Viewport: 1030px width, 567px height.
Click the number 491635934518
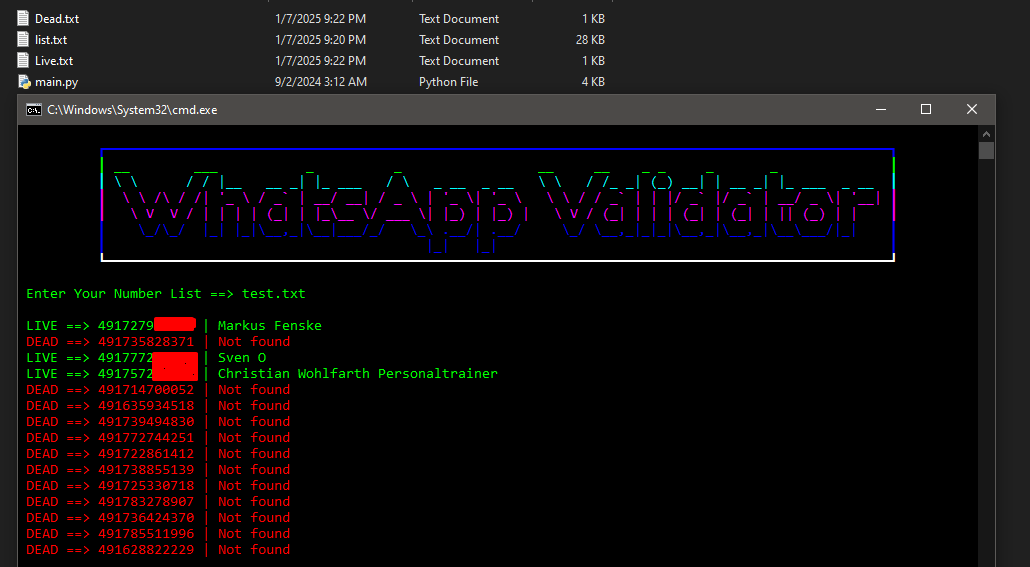[x=146, y=405]
